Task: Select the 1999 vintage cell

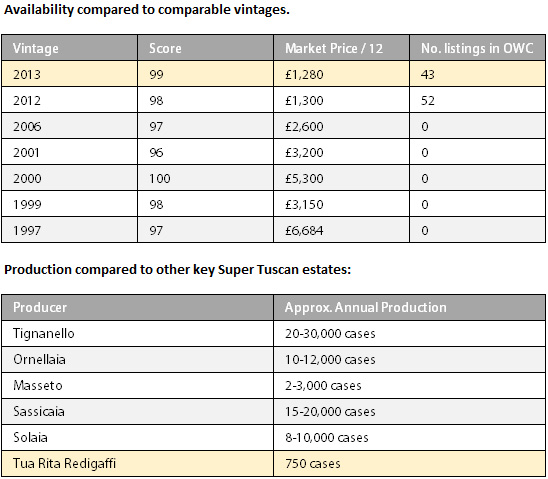Action: 70,204
